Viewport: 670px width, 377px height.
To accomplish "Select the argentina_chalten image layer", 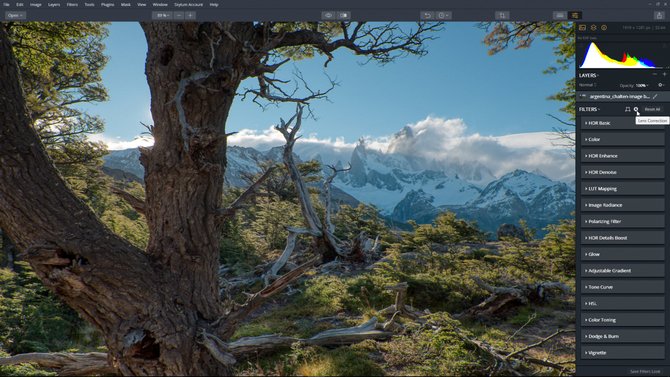I will click(622, 97).
